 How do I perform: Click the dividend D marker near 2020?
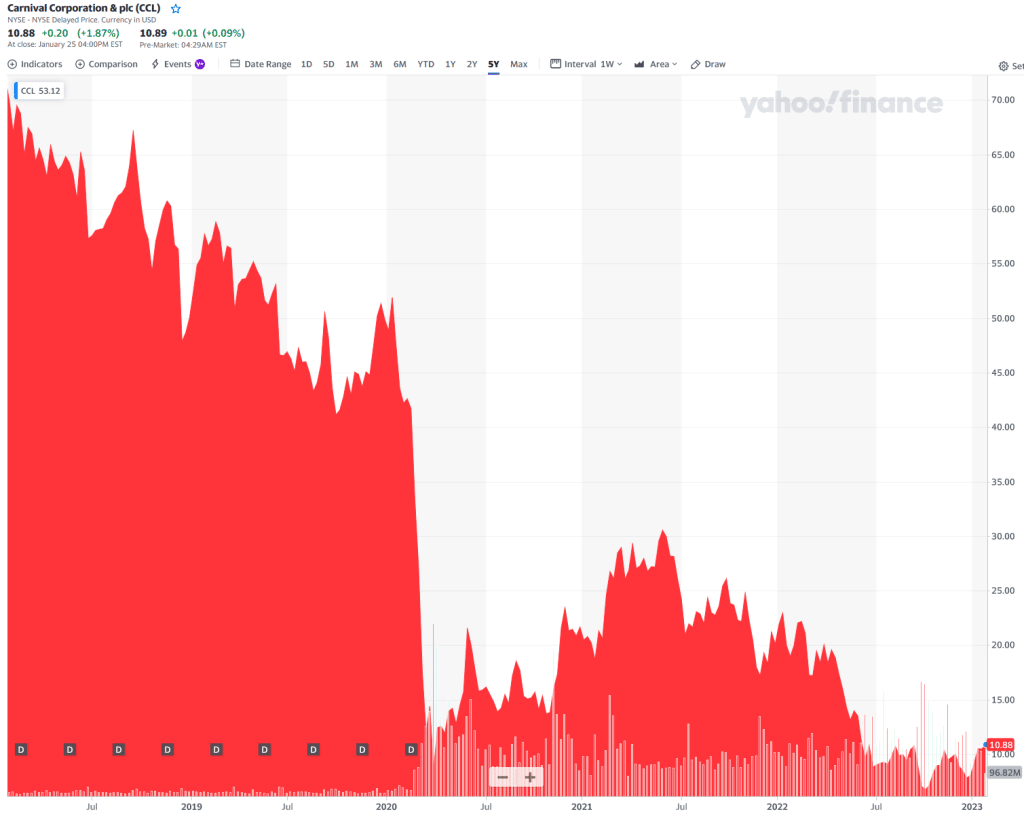(x=412, y=749)
